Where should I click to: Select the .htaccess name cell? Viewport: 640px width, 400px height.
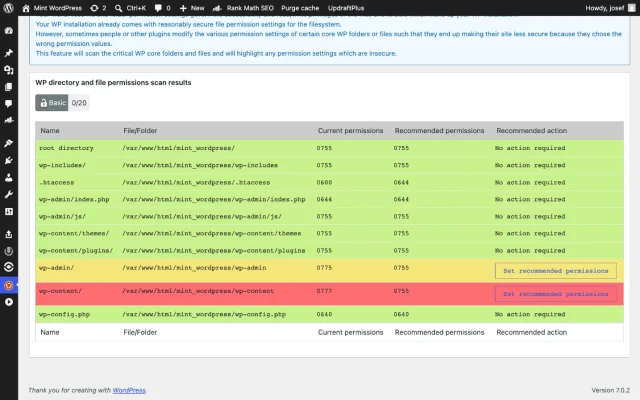coord(57,182)
